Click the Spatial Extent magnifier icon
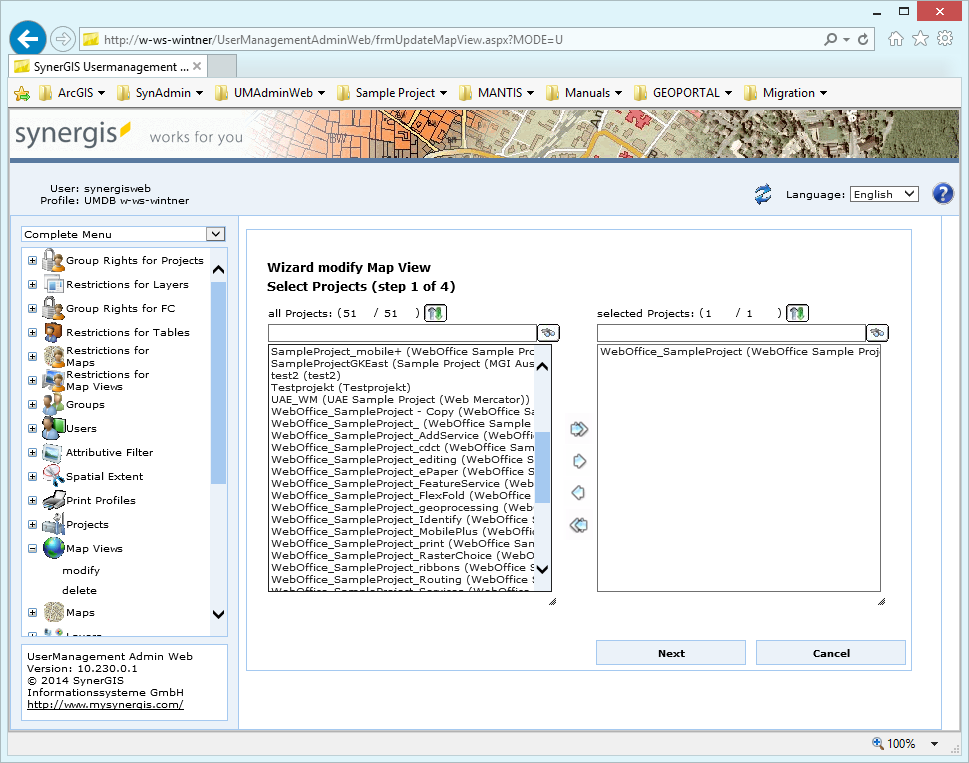Viewport: 969px width, 763px height. 52,476
